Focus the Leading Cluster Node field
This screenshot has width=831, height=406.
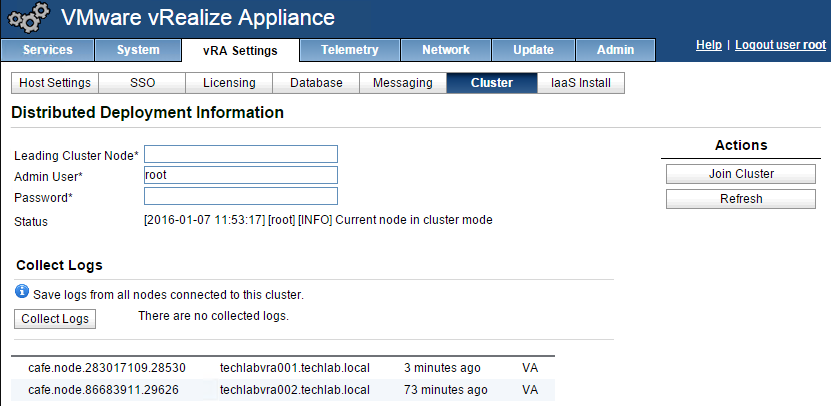241,154
